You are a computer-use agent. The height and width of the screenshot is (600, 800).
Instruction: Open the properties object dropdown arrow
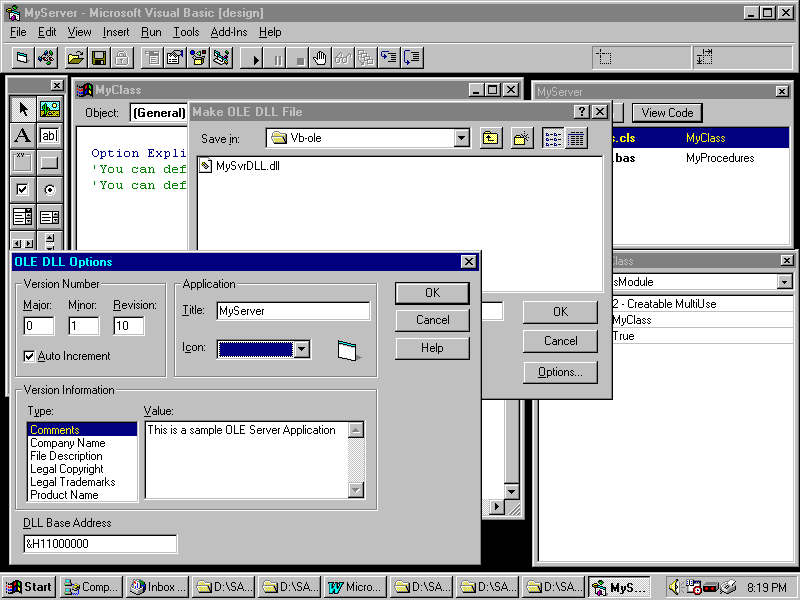[783, 282]
